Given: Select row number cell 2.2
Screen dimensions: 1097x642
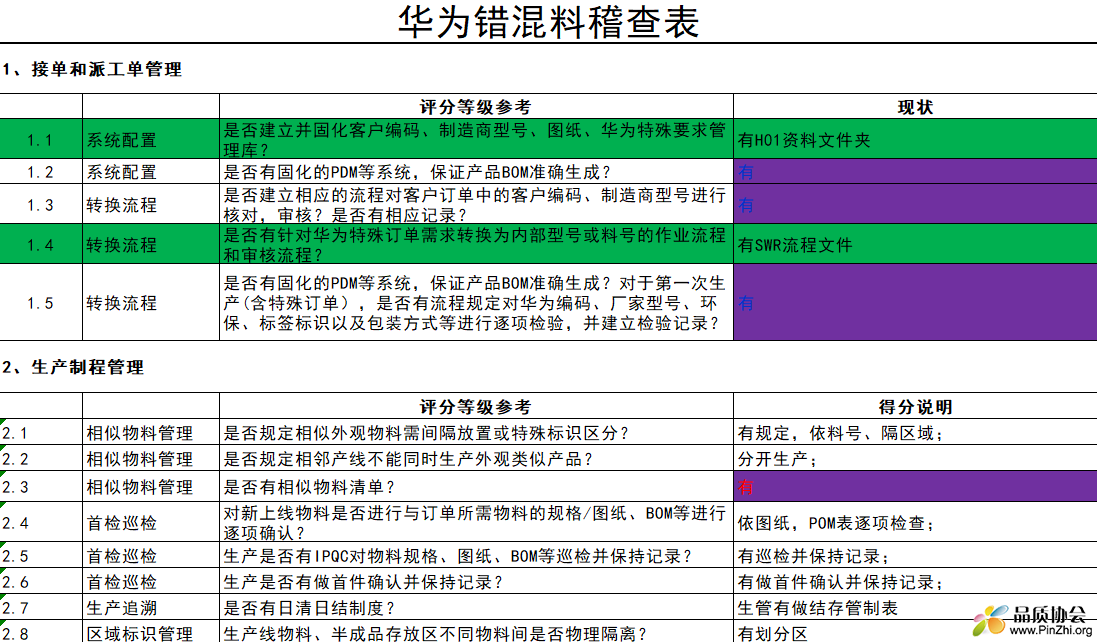Looking at the screenshot, I should click(41, 458).
